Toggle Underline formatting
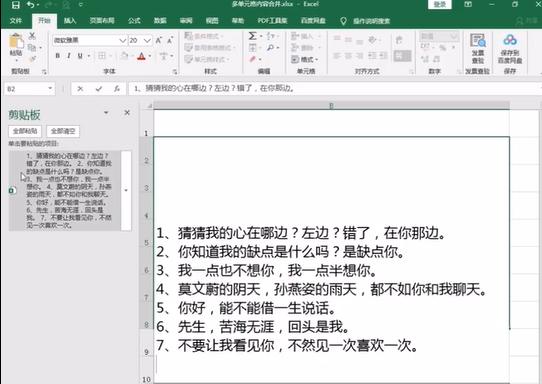Viewport: 542px width, 384px height. [80, 56]
